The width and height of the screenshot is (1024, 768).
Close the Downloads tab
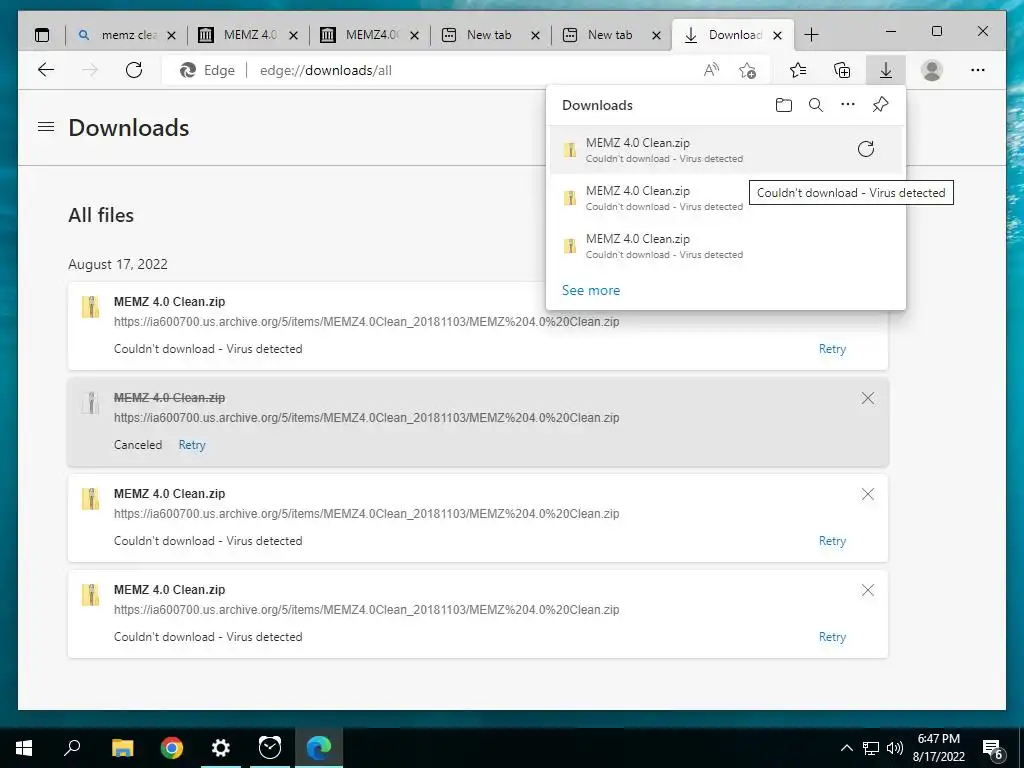777,35
